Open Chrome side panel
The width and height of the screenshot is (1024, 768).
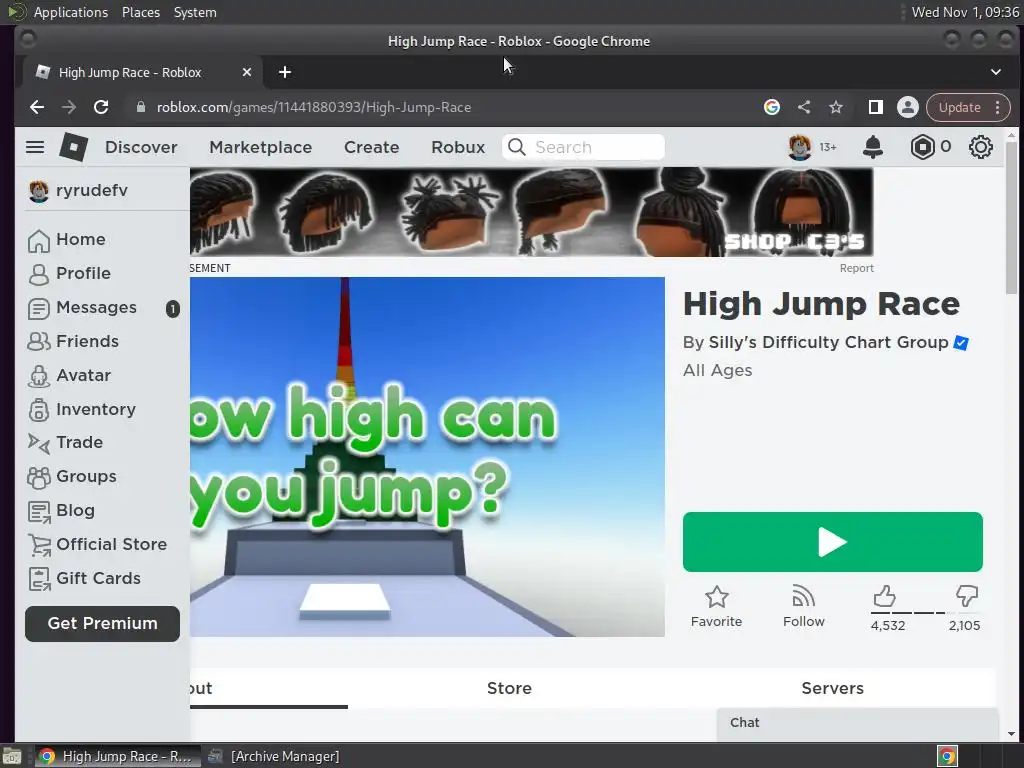(875, 107)
